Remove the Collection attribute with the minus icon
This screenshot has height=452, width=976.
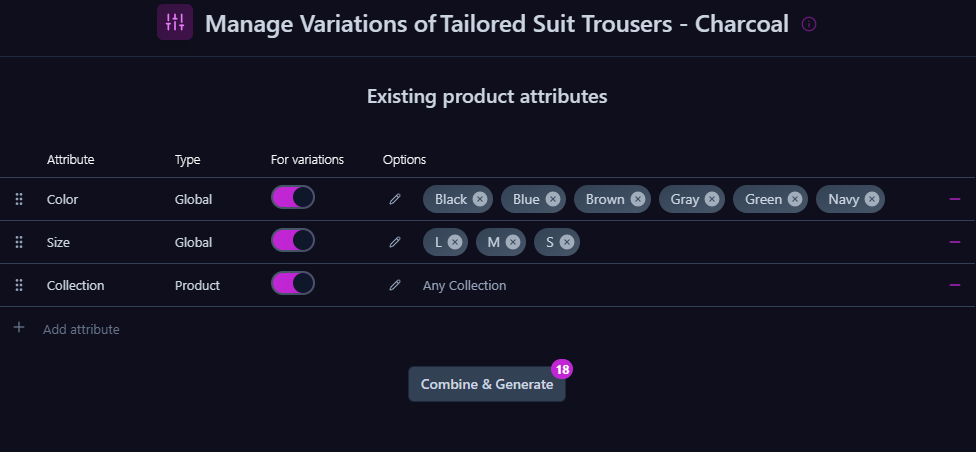pyautogui.click(x=955, y=285)
